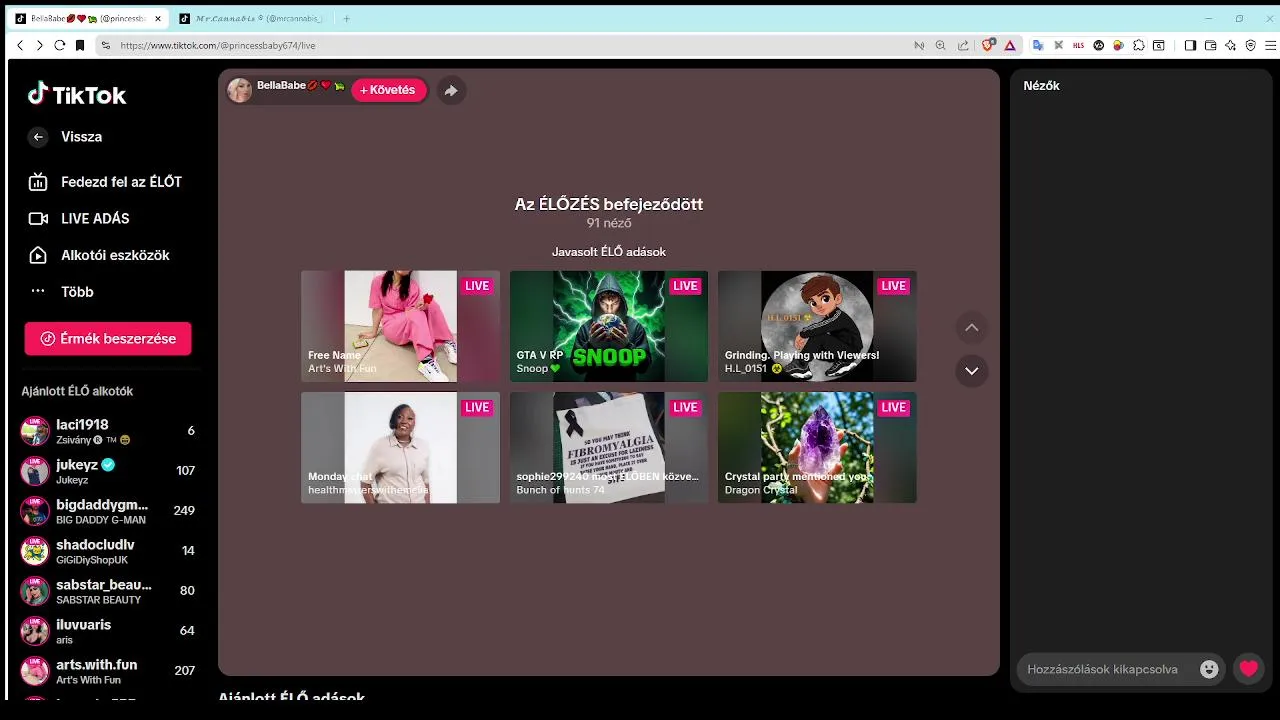The width and height of the screenshot is (1280, 720).
Task: Open the Brave Wallet icon
Action: pyautogui.click(x=1210, y=45)
